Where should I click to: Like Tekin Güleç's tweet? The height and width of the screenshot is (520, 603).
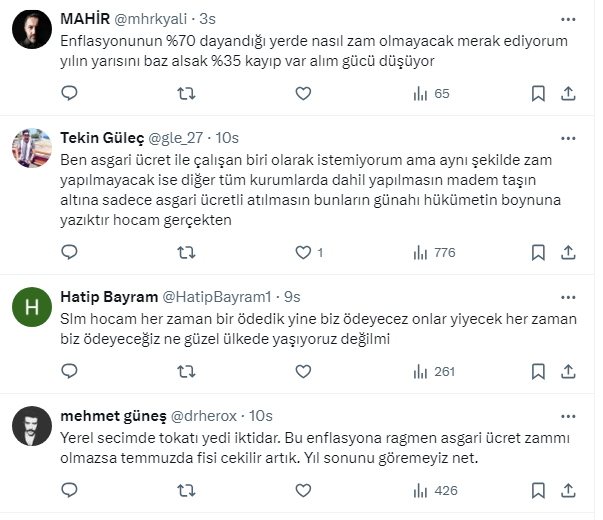click(303, 252)
